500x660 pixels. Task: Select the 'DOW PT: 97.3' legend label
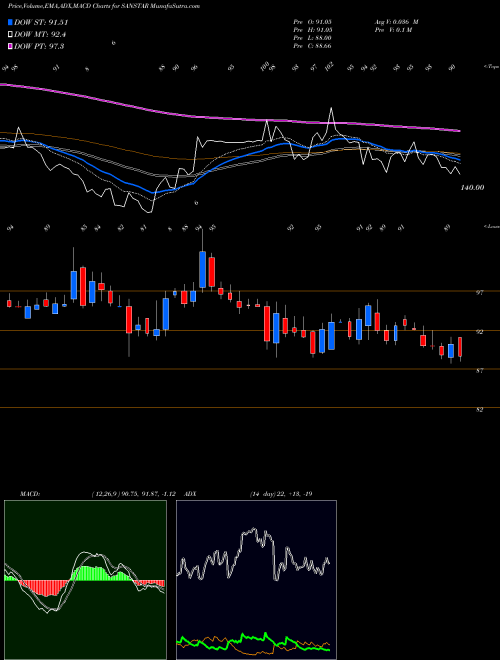(x=39, y=46)
